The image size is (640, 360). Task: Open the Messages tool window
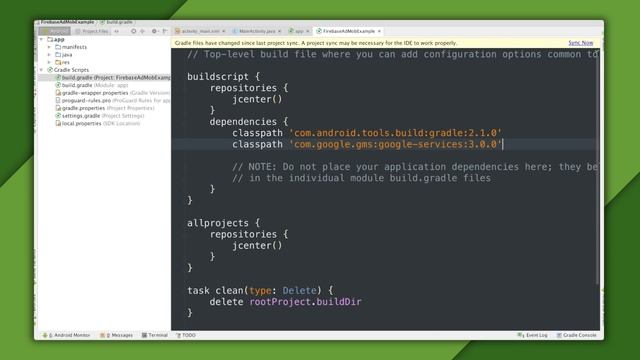coord(117,335)
